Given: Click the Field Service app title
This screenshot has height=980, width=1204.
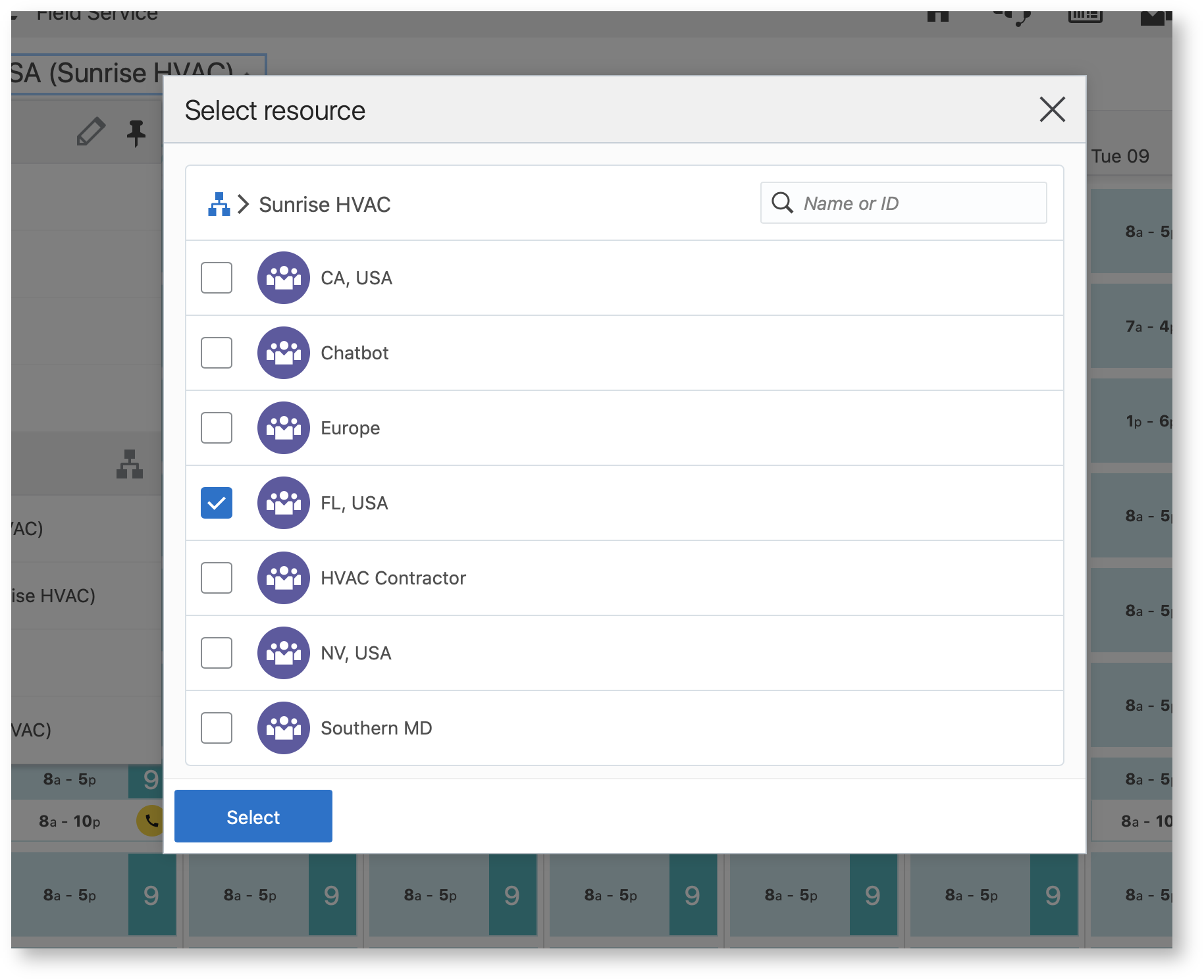Looking at the screenshot, I should pos(97,12).
